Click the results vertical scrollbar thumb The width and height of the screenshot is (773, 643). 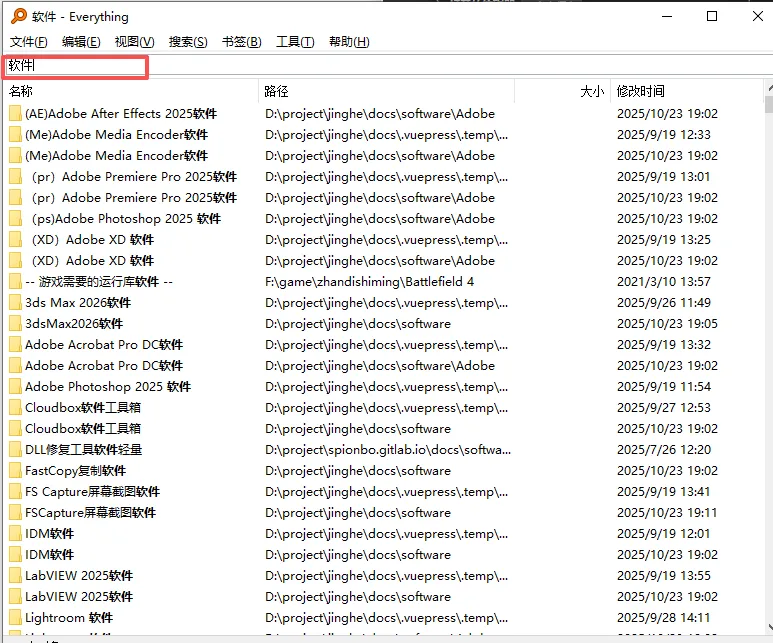(769, 105)
